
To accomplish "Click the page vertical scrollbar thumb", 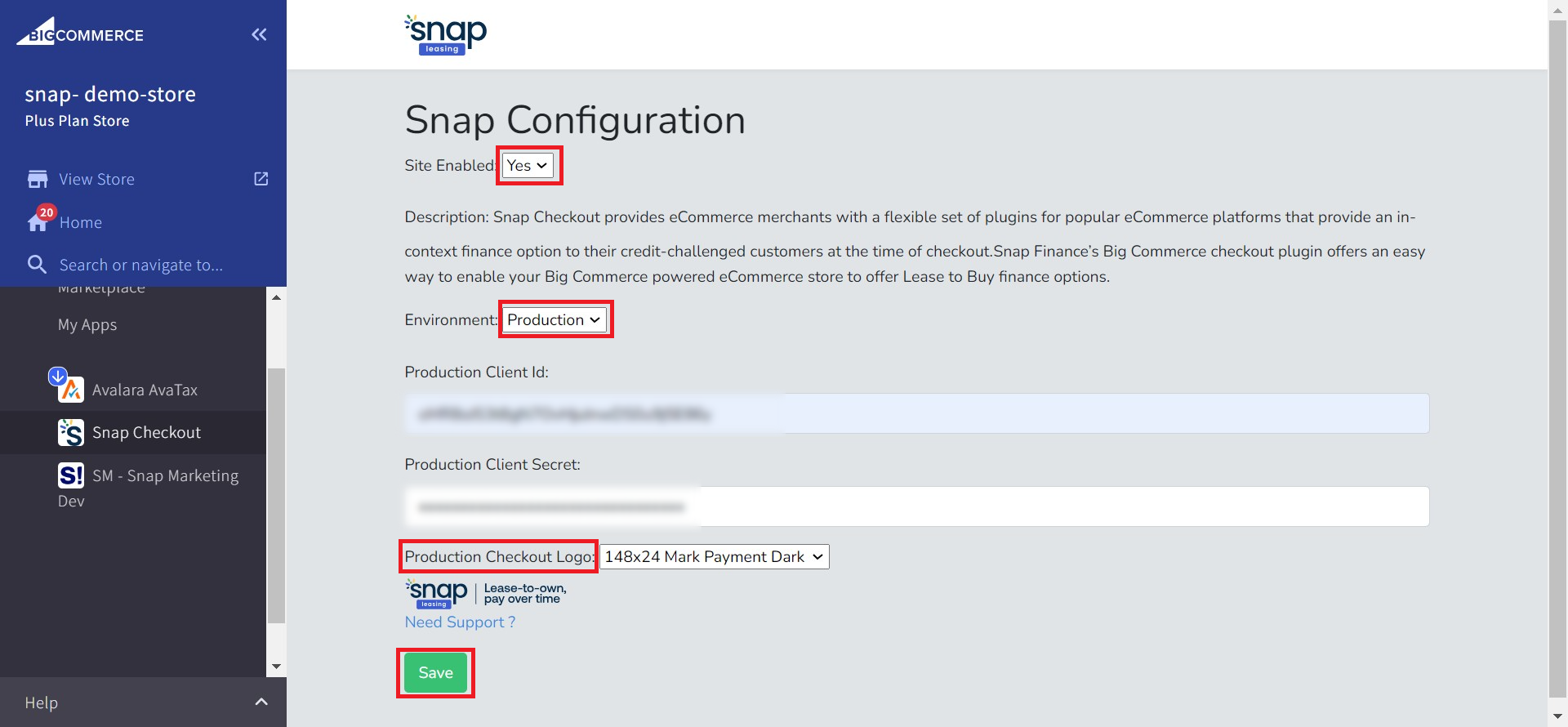I will pos(1557,360).
